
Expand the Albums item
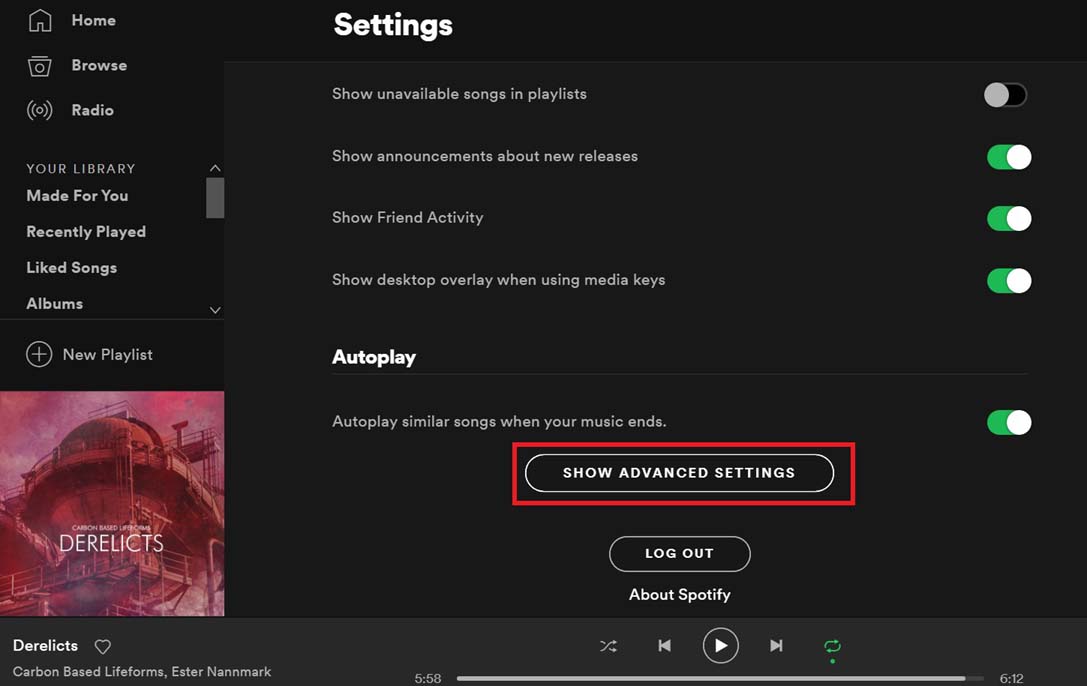(x=215, y=310)
